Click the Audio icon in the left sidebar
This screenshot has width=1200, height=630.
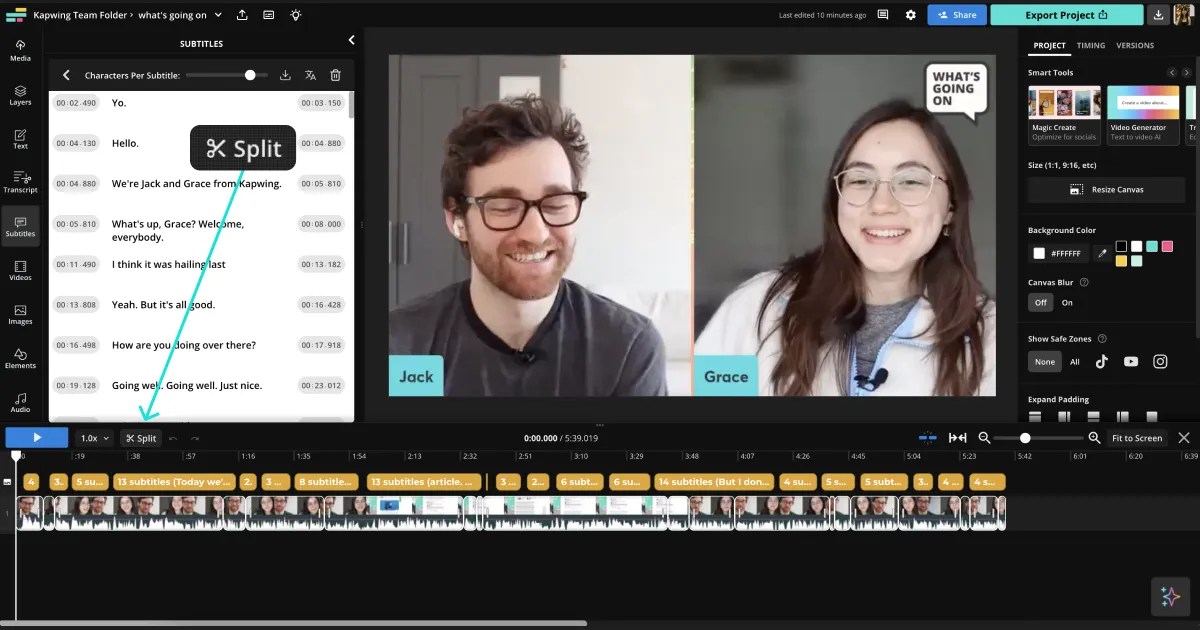[x=20, y=402]
